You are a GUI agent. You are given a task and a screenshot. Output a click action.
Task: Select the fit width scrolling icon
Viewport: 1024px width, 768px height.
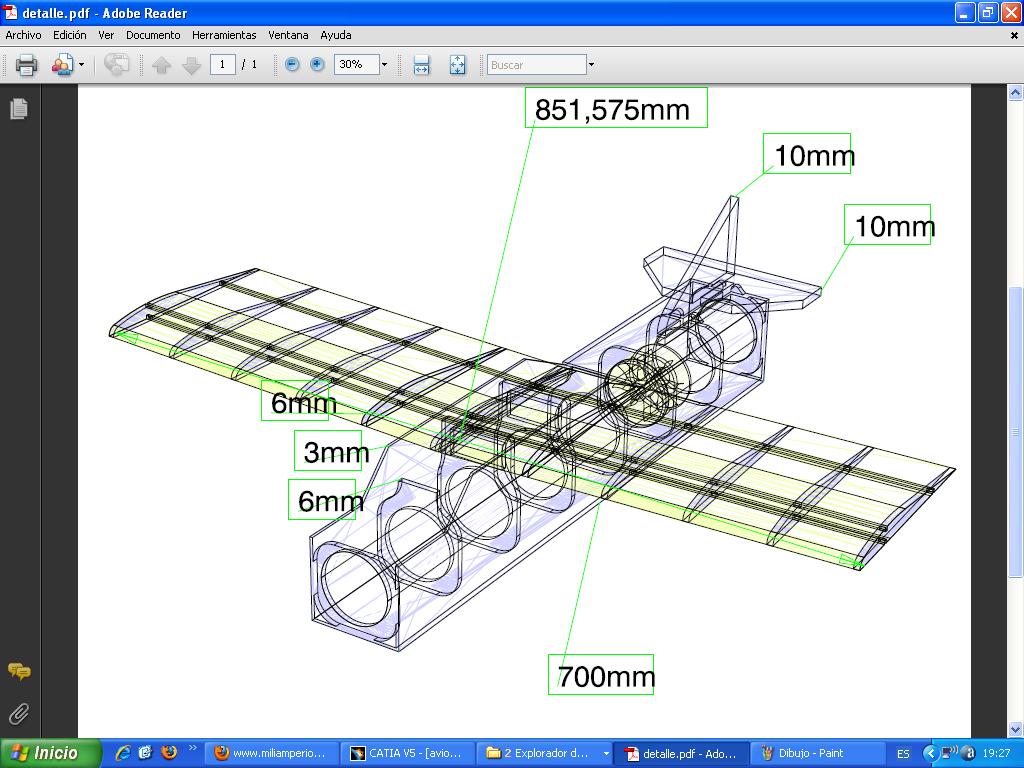pyautogui.click(x=421, y=65)
